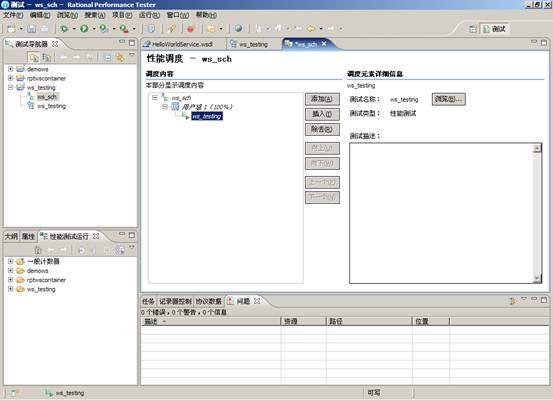
Task: Click into the 测试描述 text area
Action: (x=441, y=213)
